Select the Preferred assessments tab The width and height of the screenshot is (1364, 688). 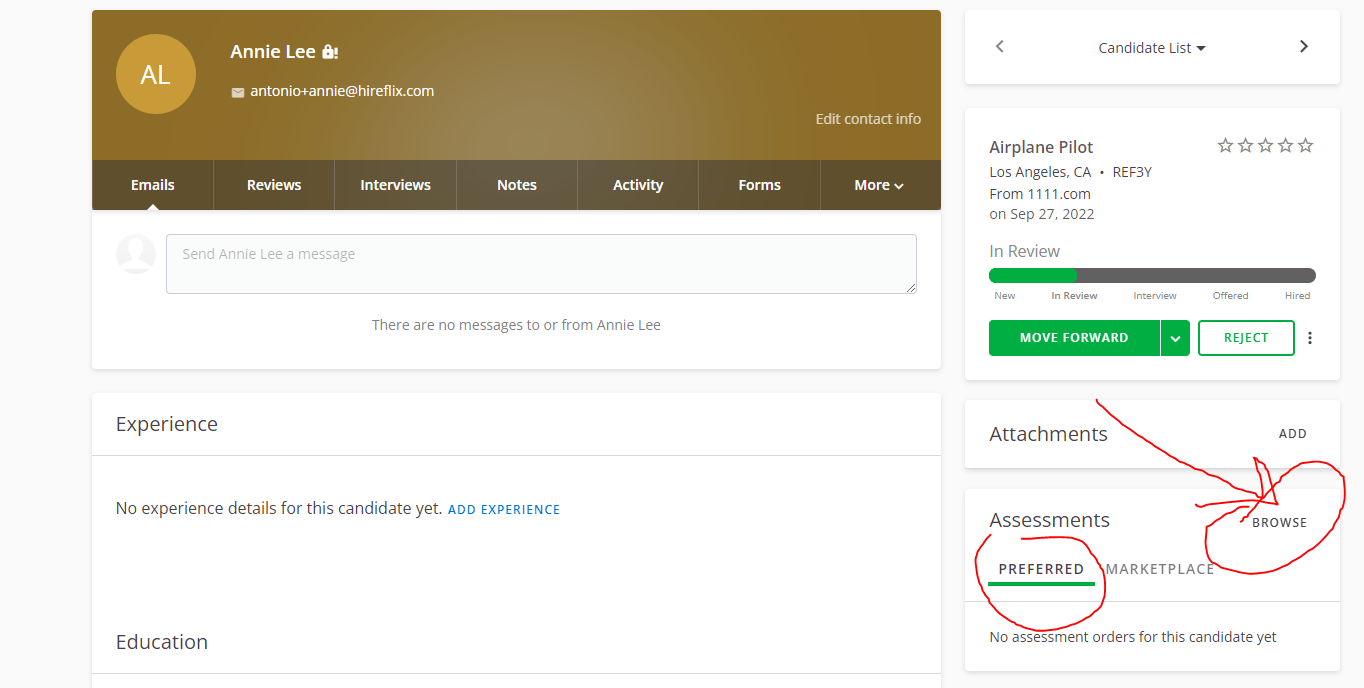point(1041,570)
